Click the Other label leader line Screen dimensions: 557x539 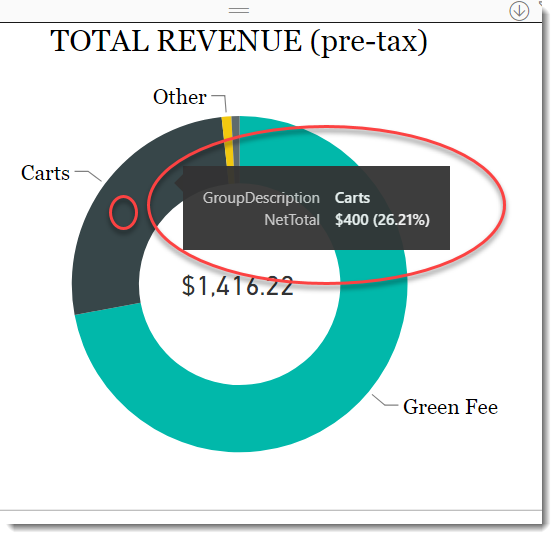220,103
